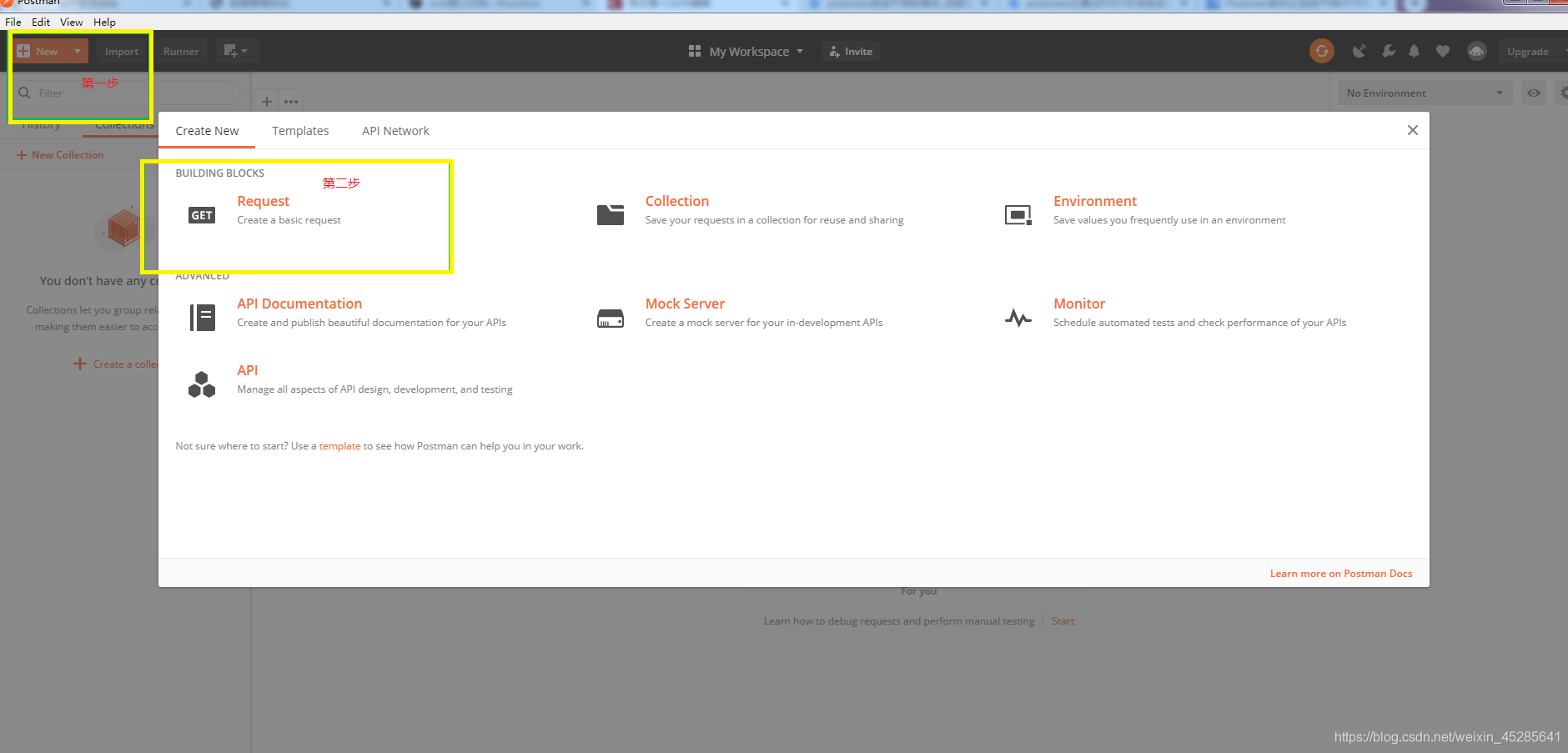Expand the My Workspace dropdown
1568x753 pixels.
coord(746,51)
